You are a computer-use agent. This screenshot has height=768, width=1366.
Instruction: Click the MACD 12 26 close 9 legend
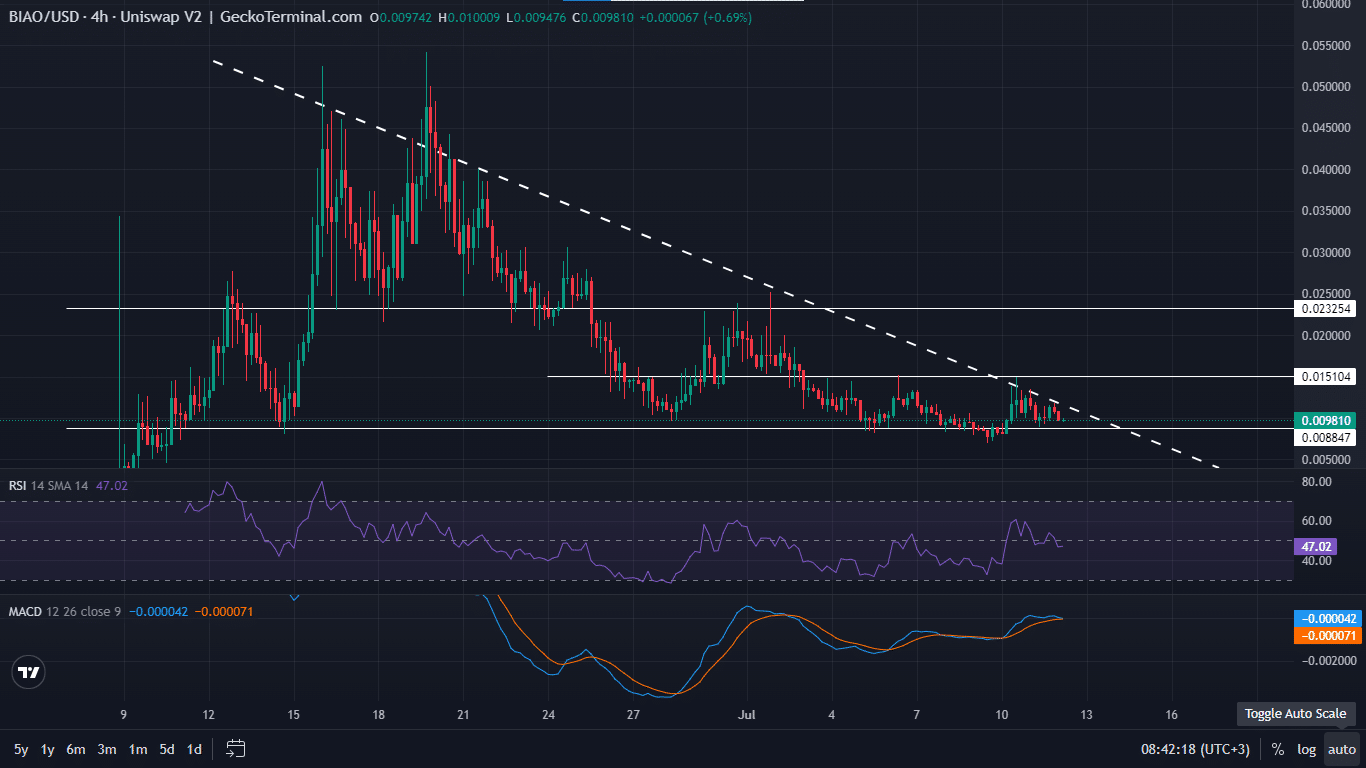click(x=64, y=610)
